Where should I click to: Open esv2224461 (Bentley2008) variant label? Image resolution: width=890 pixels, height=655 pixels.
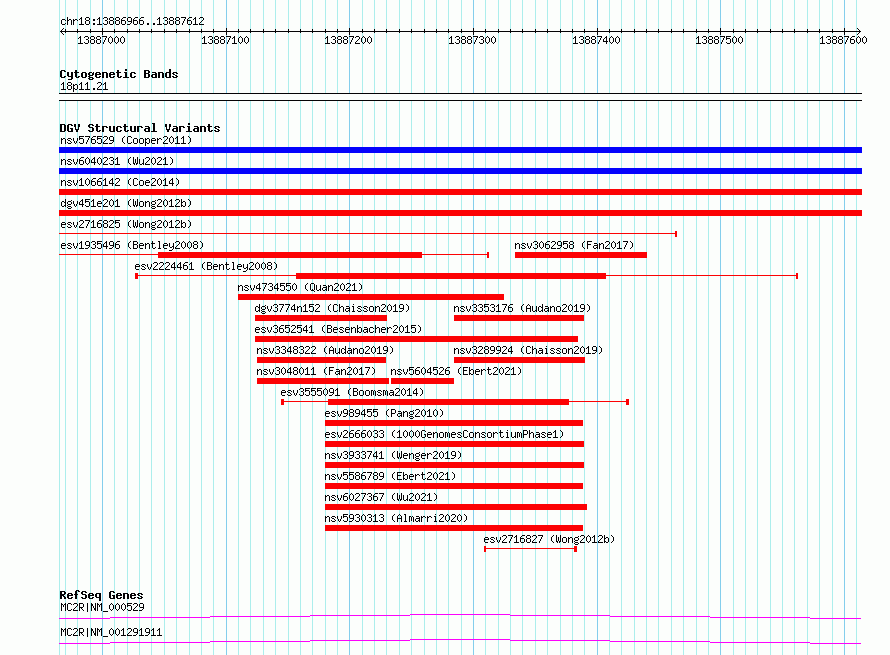206,266
